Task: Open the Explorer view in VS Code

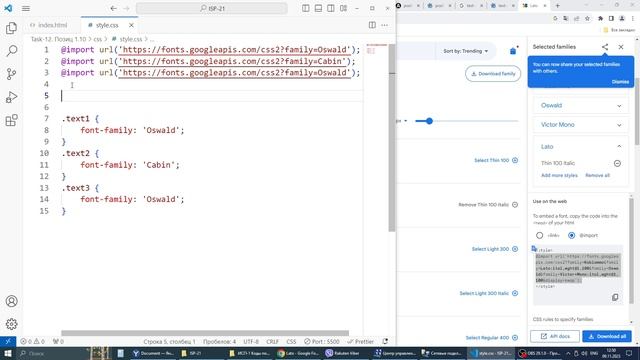Action: pyautogui.click(x=11, y=28)
